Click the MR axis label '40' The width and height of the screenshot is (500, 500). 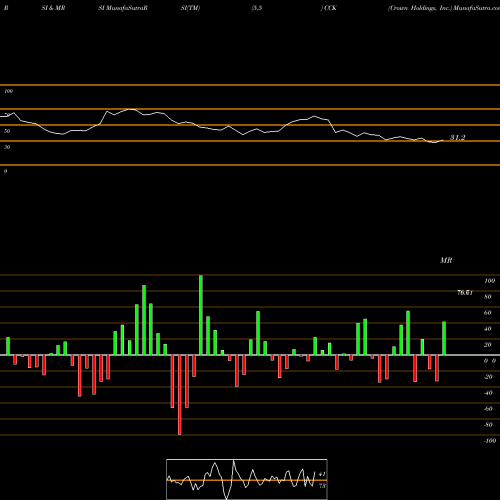[x=487, y=329]
